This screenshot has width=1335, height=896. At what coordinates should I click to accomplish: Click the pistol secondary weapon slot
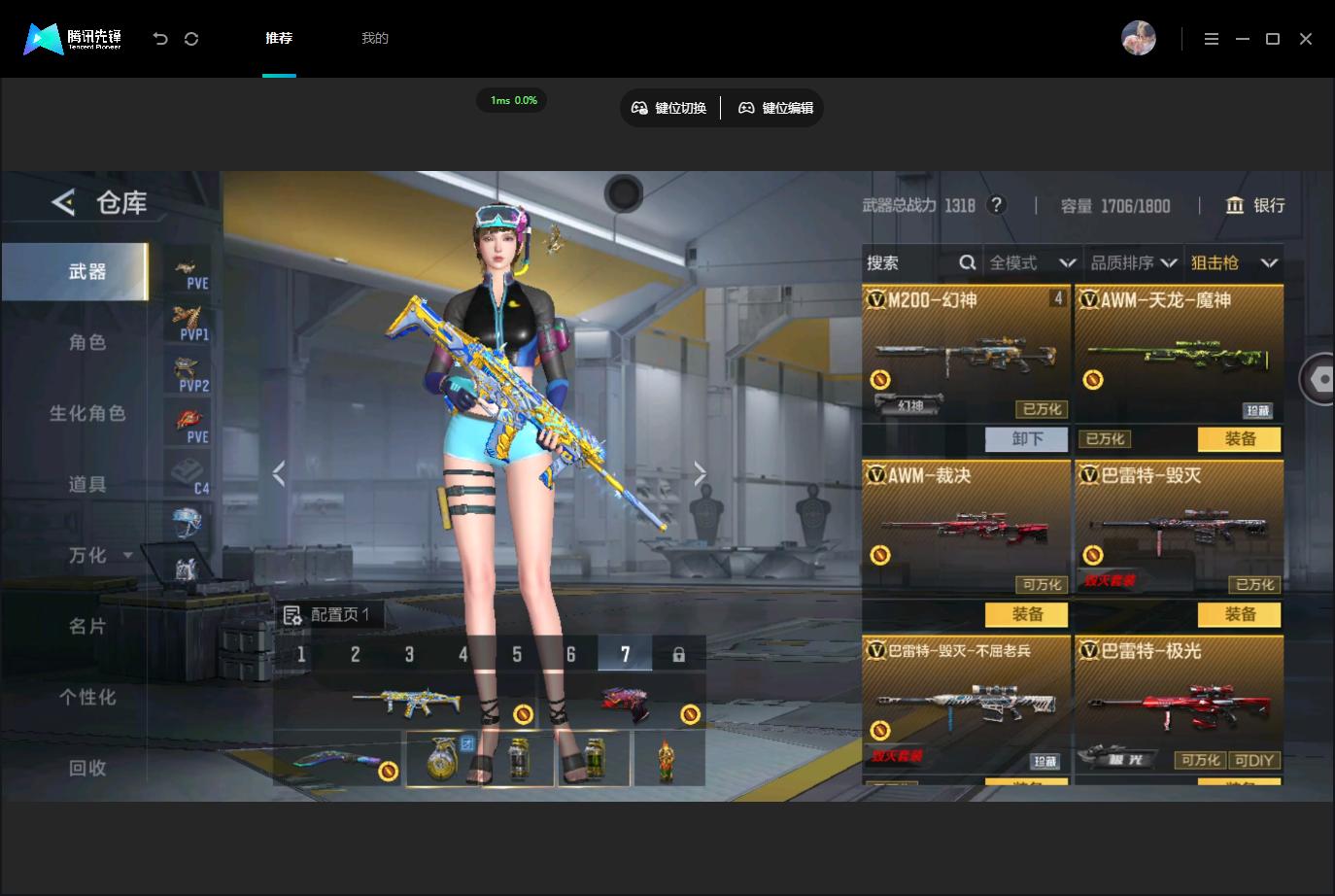[625, 703]
